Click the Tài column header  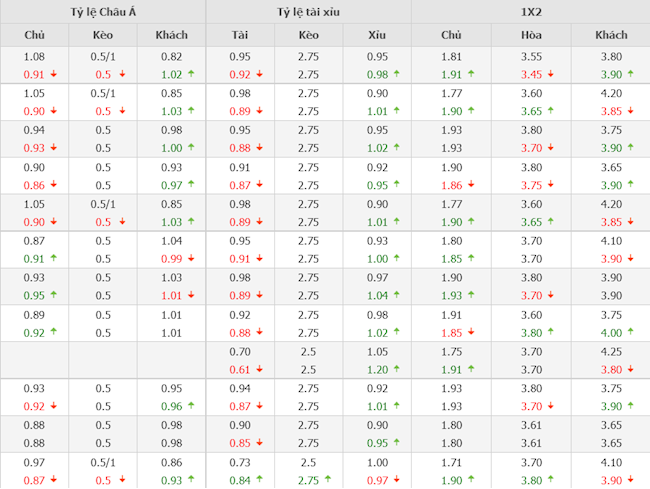(240, 35)
